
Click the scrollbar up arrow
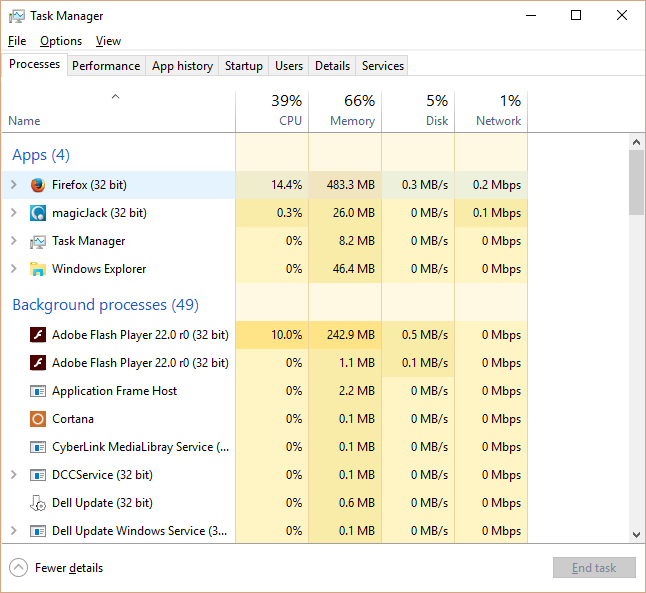(x=637, y=143)
